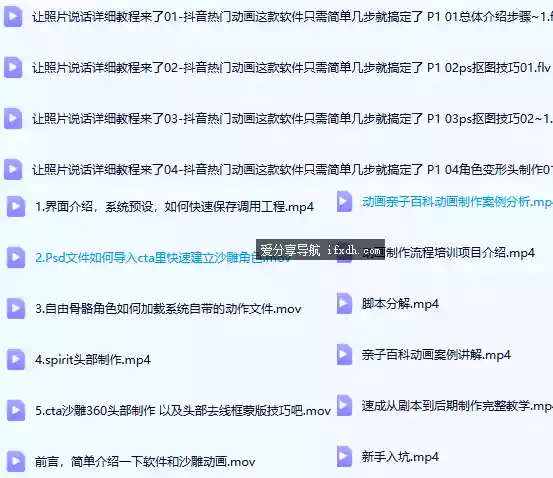The height and width of the screenshot is (478, 553).
Task: Open 速成从剧本到后期制作完整教学 file
Action: (x=457, y=406)
